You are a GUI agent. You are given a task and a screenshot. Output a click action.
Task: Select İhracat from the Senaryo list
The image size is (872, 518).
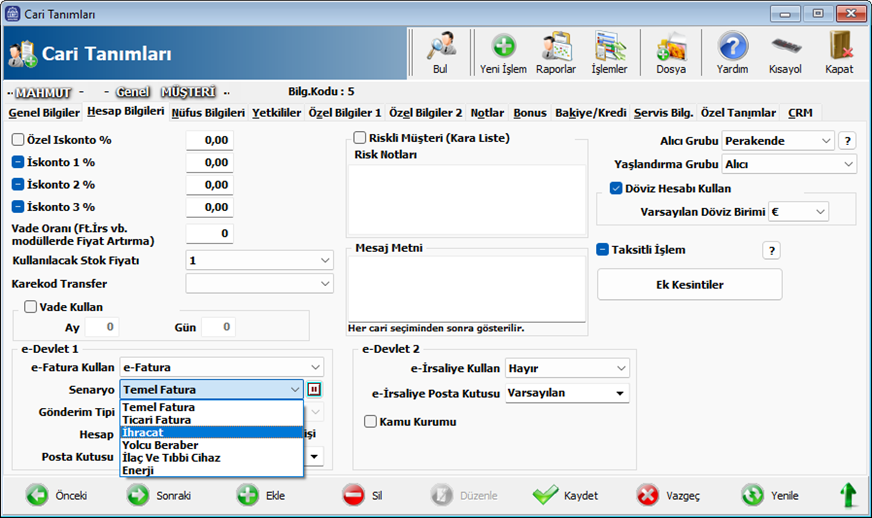[x=146, y=433]
